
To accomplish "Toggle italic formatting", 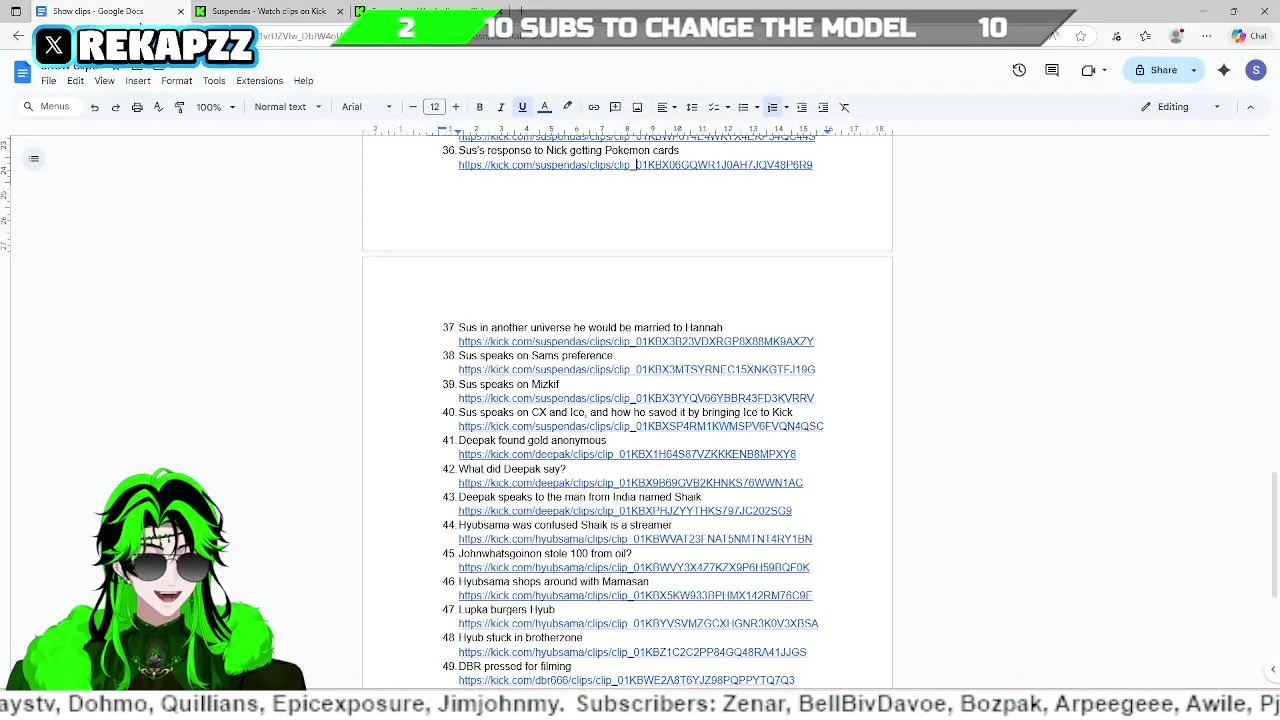I will coord(501,107).
